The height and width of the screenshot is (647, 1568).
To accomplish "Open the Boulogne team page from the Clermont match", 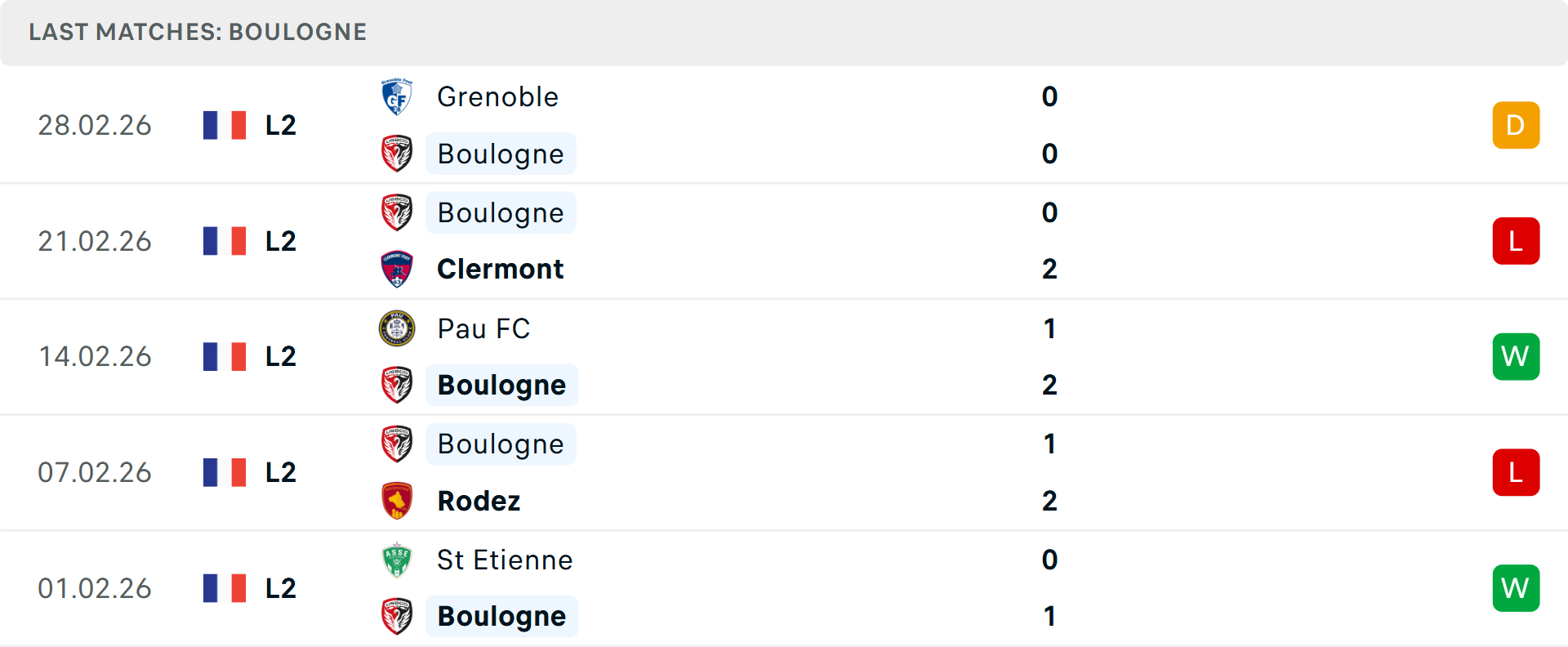I will [x=501, y=212].
